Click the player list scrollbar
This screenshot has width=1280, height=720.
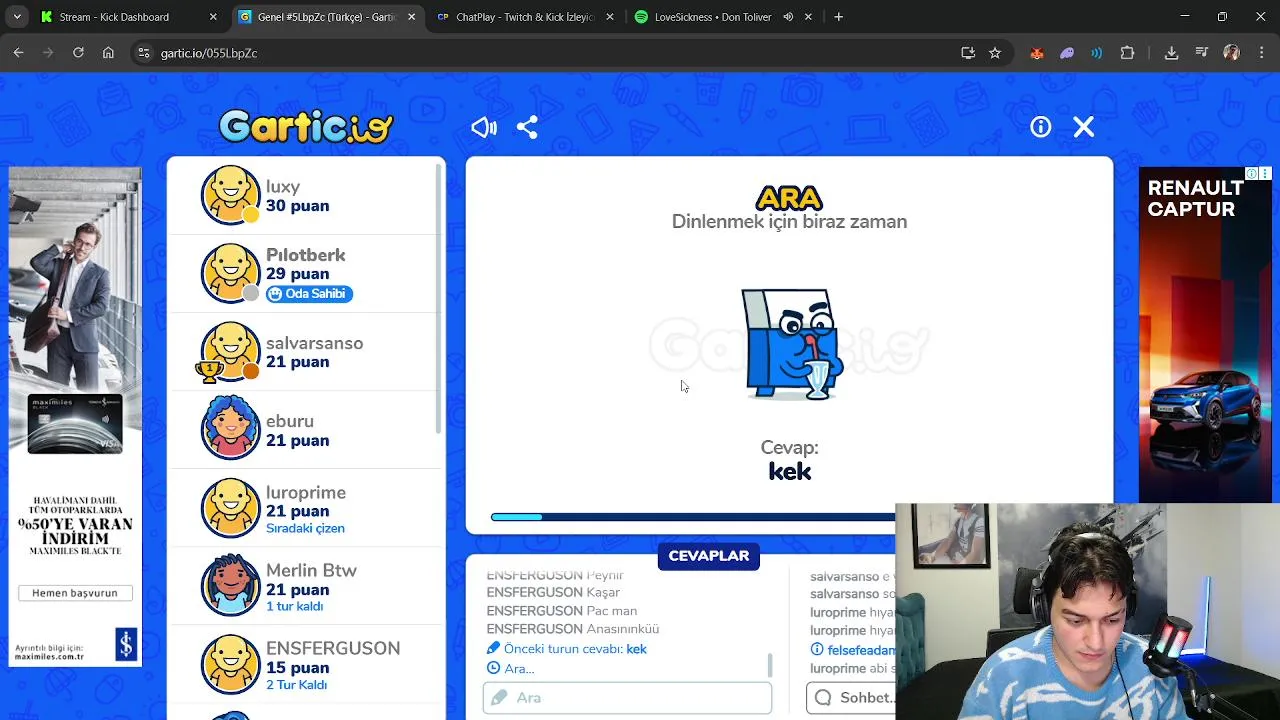pyautogui.click(x=439, y=298)
